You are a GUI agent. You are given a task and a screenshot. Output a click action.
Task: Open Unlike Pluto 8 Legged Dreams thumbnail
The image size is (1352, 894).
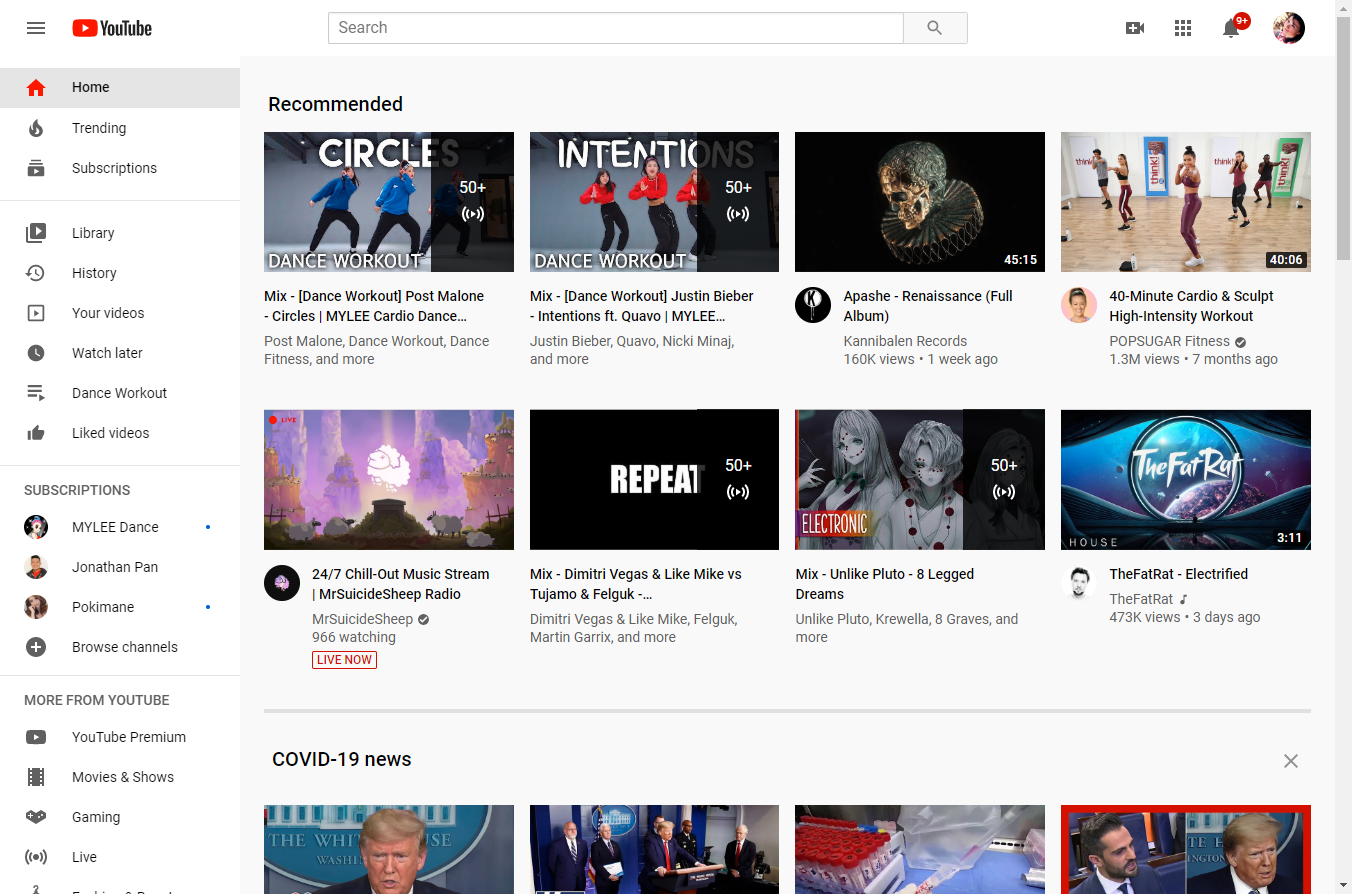coord(920,480)
